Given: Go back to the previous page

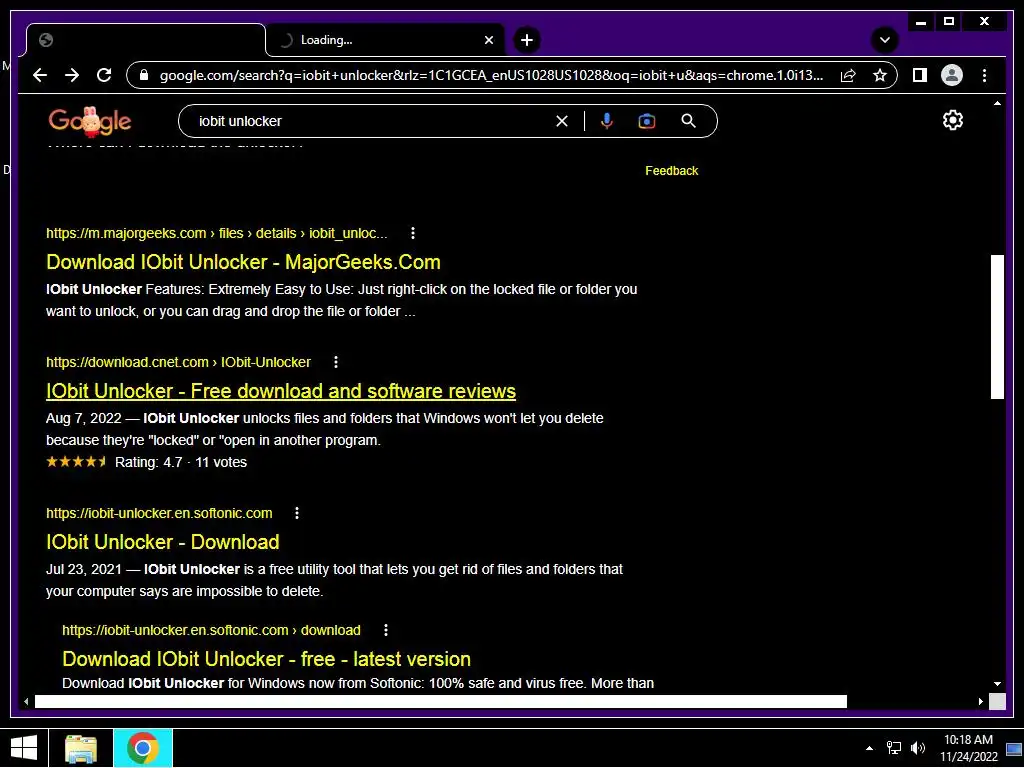Looking at the screenshot, I should [40, 75].
